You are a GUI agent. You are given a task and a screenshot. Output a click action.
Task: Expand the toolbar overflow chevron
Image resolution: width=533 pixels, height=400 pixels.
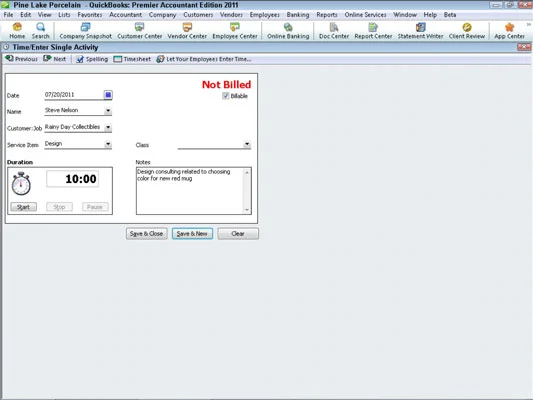click(529, 24)
